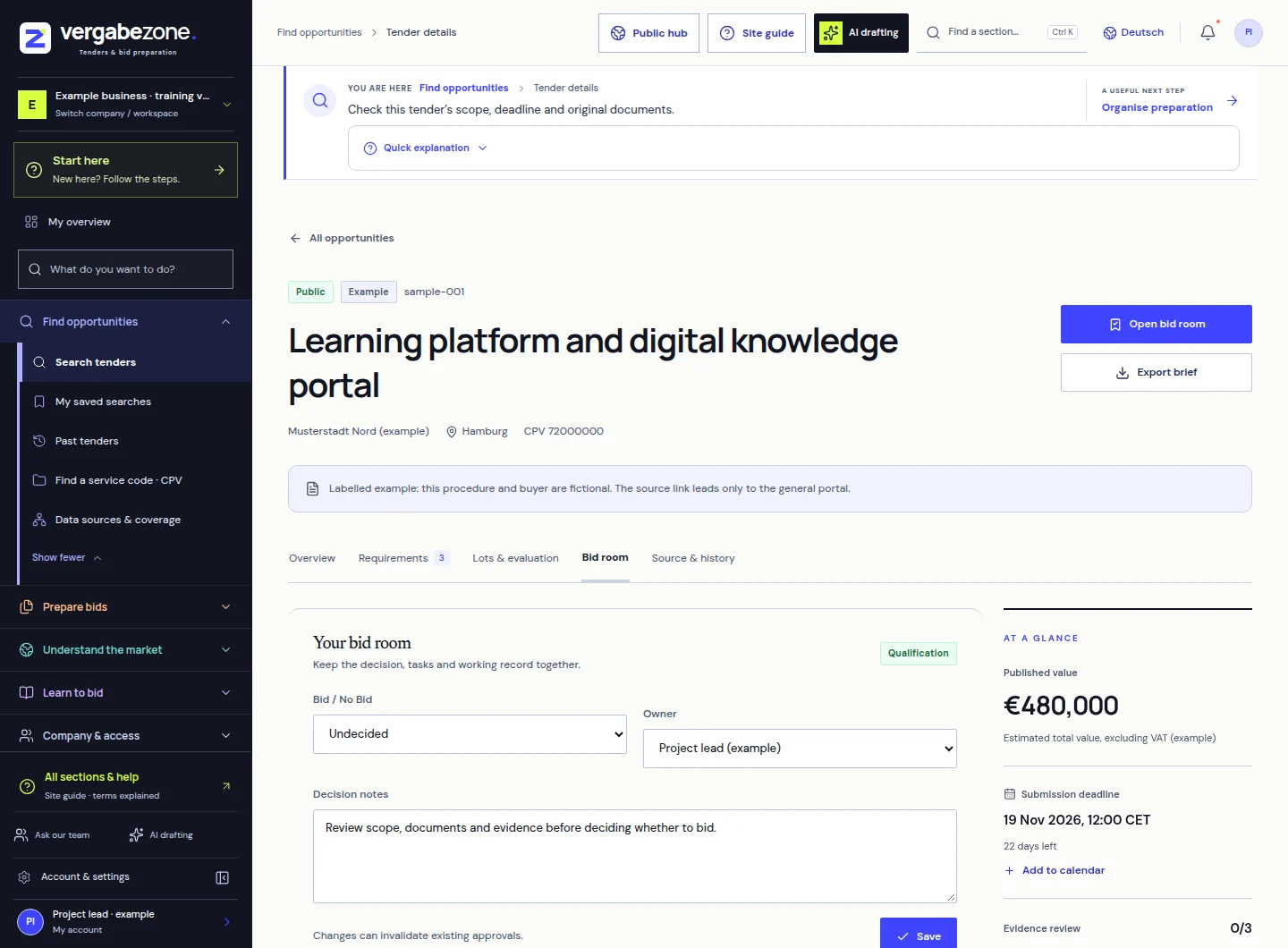Click the Open bid room button
Image resolution: width=1288 pixels, height=948 pixels.
(x=1157, y=325)
